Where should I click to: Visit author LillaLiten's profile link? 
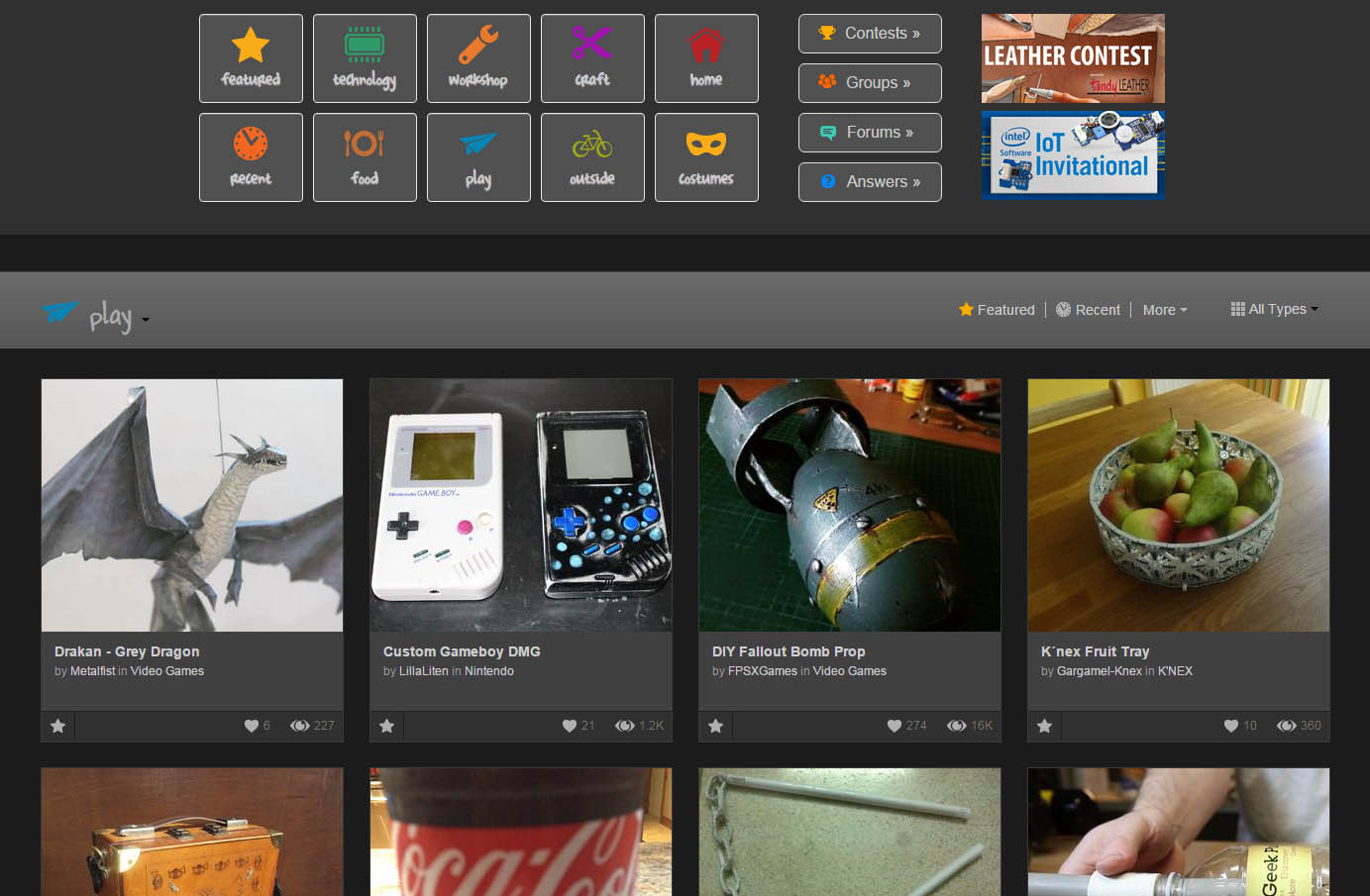[424, 670]
